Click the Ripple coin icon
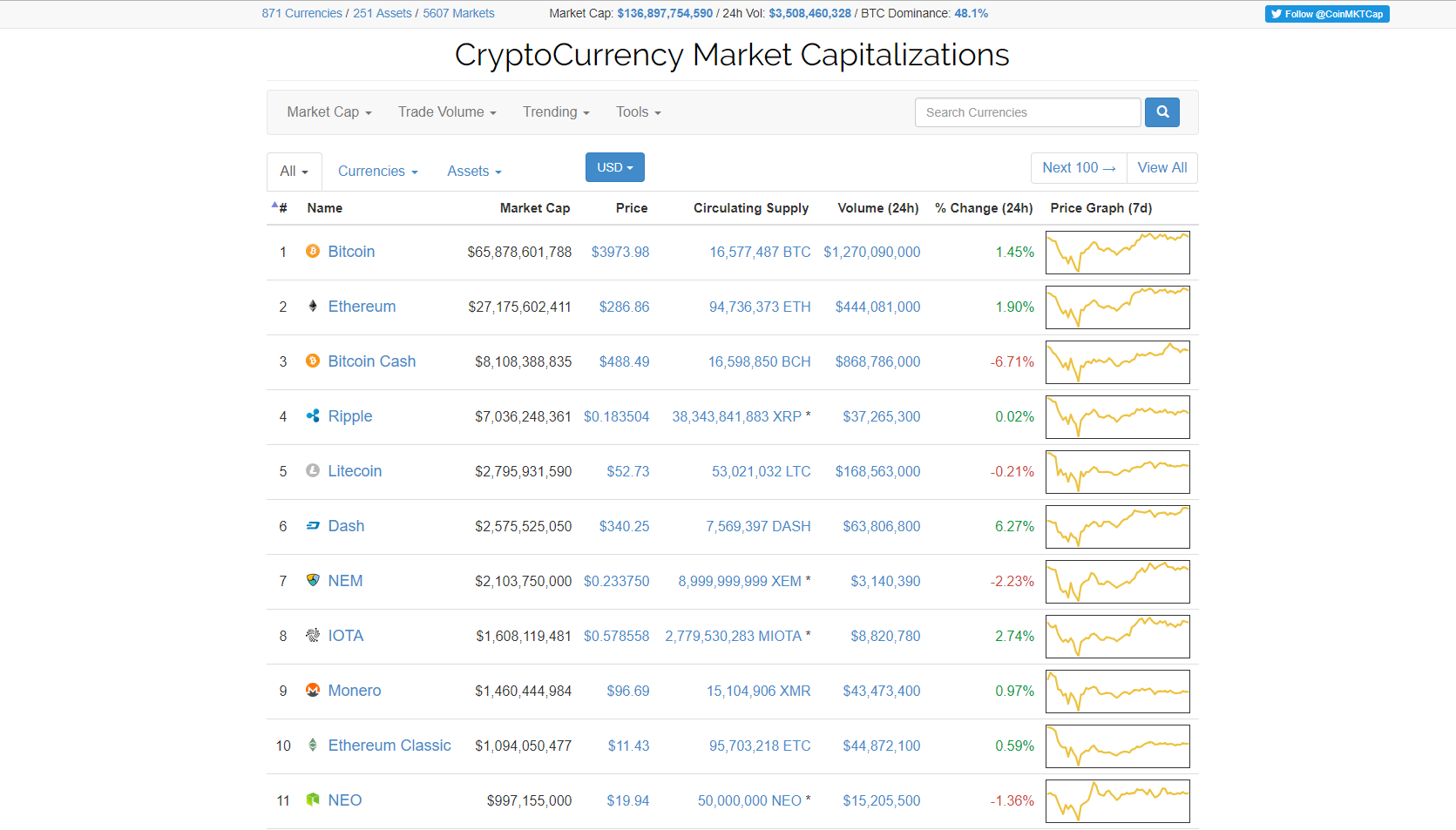Screen dimensions: 1456x830 [313, 415]
